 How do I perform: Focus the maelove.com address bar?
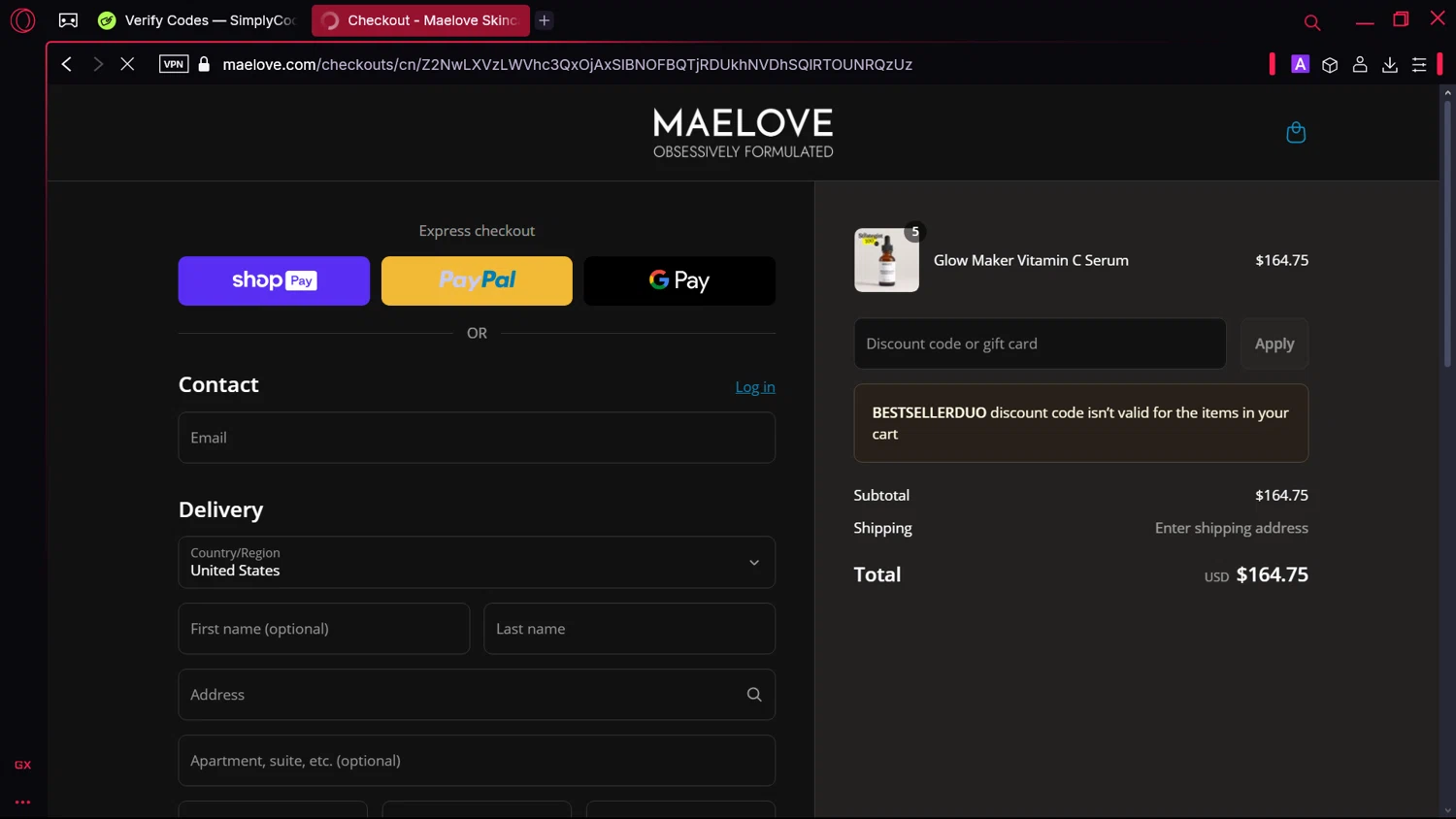click(567, 64)
